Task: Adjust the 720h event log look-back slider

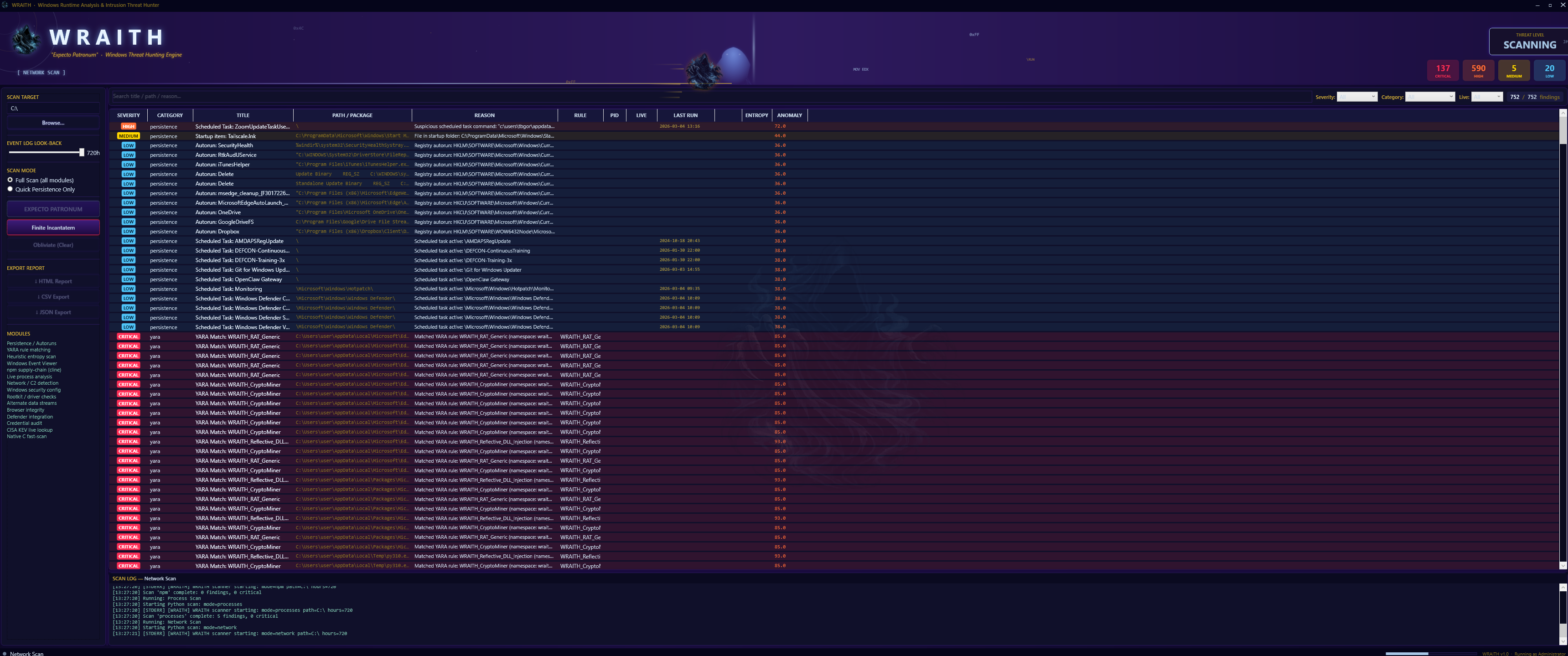Action: pos(82,152)
